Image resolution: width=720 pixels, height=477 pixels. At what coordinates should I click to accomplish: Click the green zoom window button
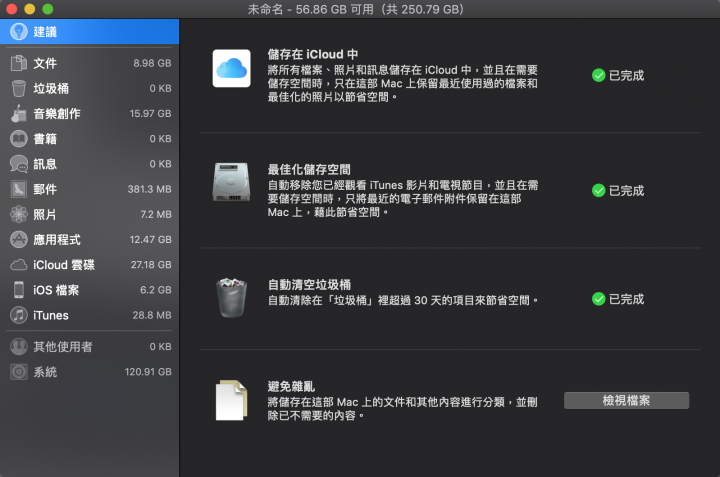47,9
